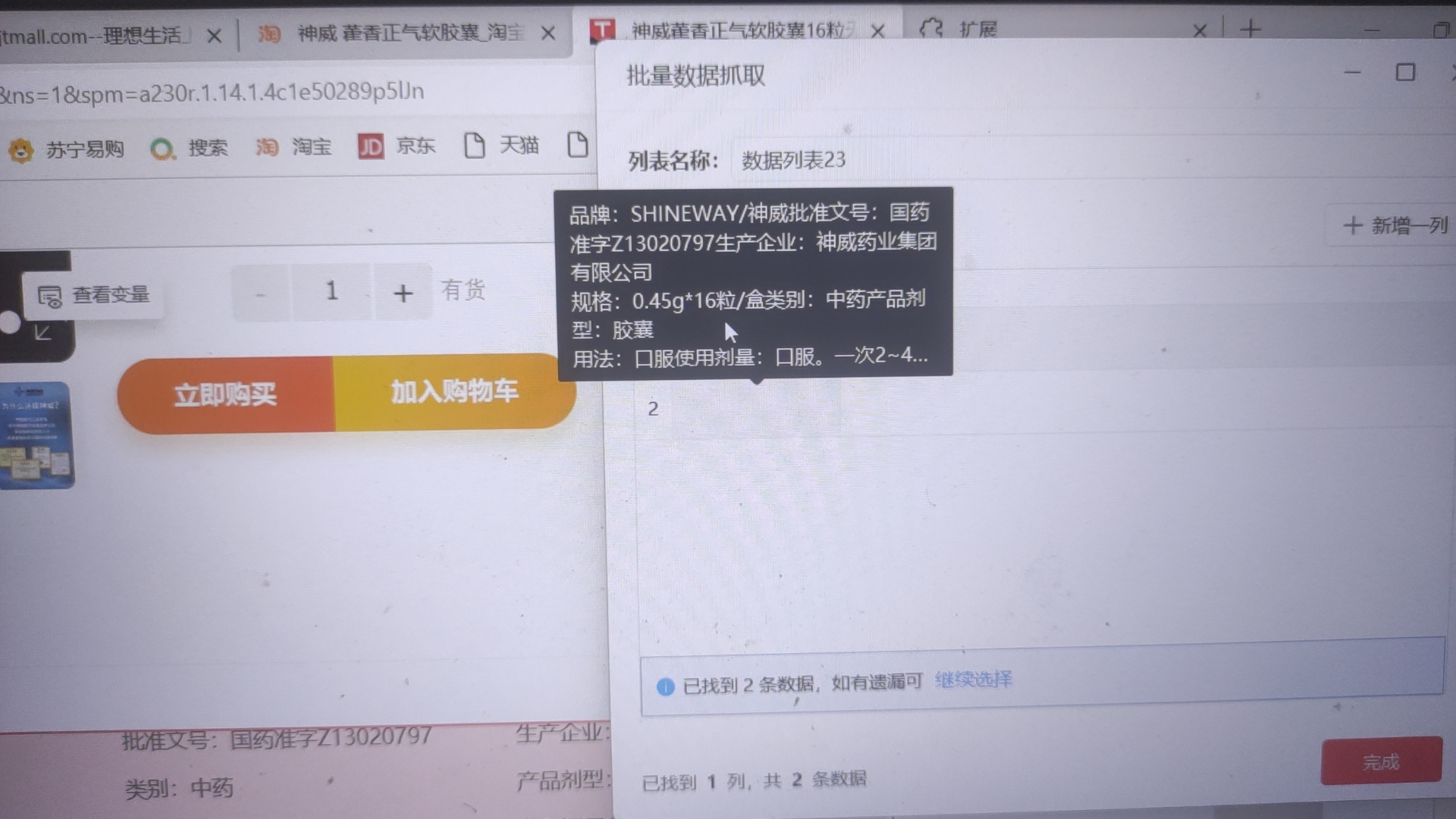The width and height of the screenshot is (1456, 819).
Task: Click the 新增一列 button
Action: pyautogui.click(x=1395, y=225)
